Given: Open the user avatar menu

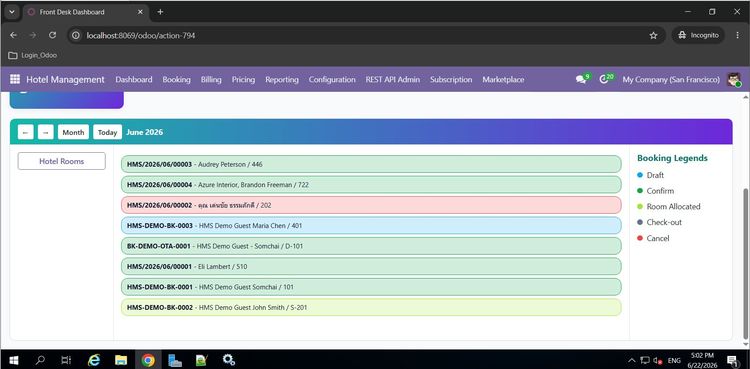Looking at the screenshot, I should click(734, 79).
